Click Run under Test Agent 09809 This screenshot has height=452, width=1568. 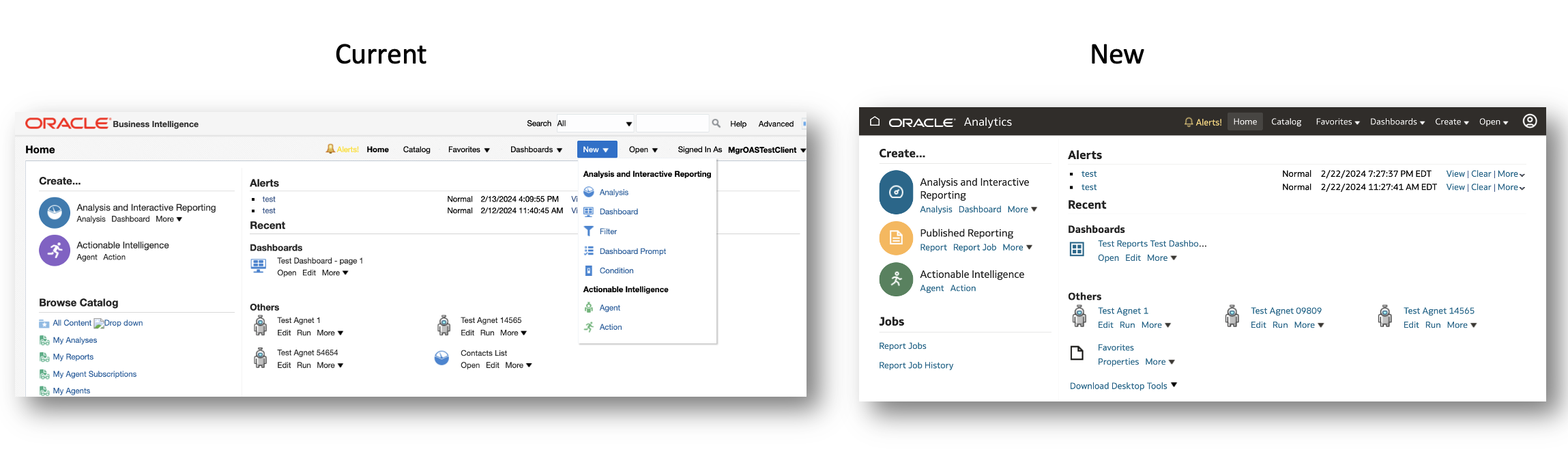pyautogui.click(x=1279, y=325)
